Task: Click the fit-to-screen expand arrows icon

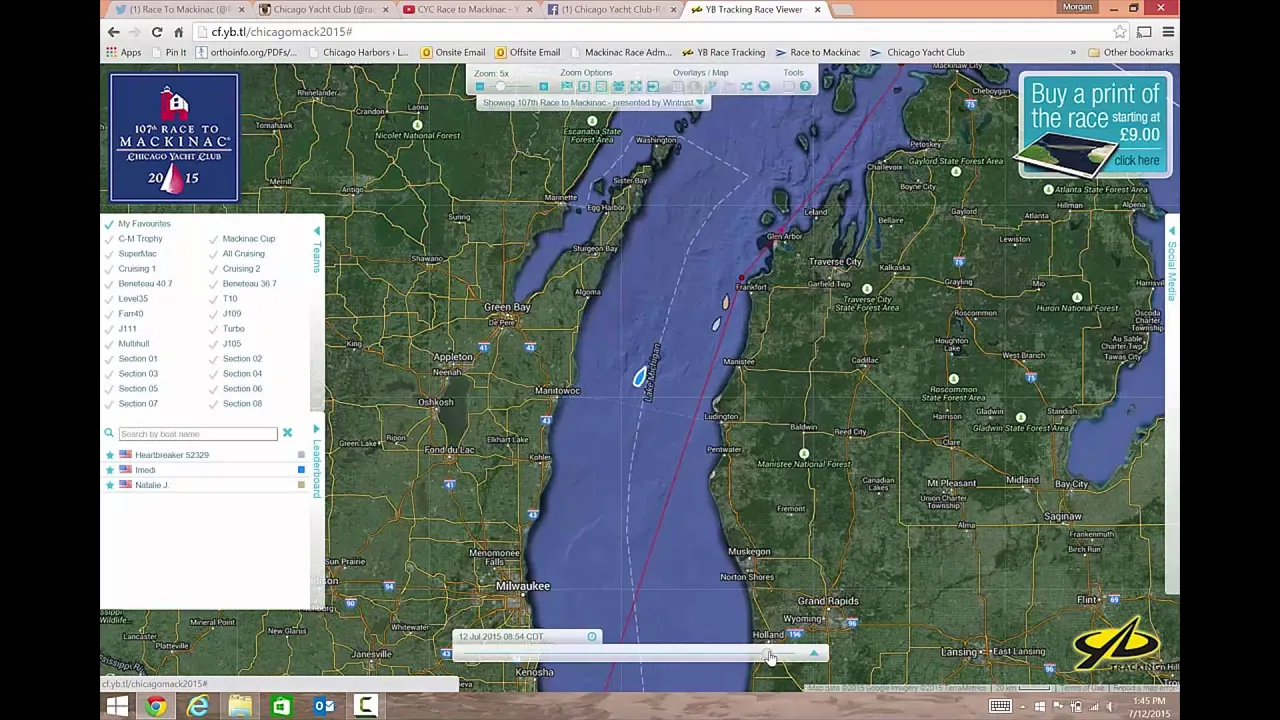Action: click(x=635, y=87)
